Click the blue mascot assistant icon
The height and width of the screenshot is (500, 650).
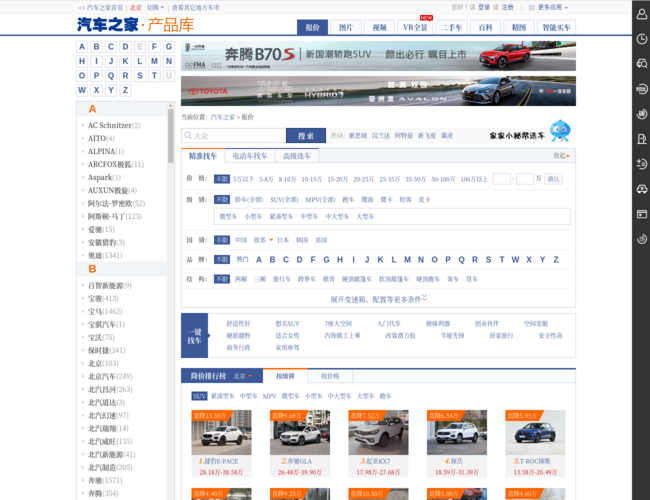[x=560, y=131]
